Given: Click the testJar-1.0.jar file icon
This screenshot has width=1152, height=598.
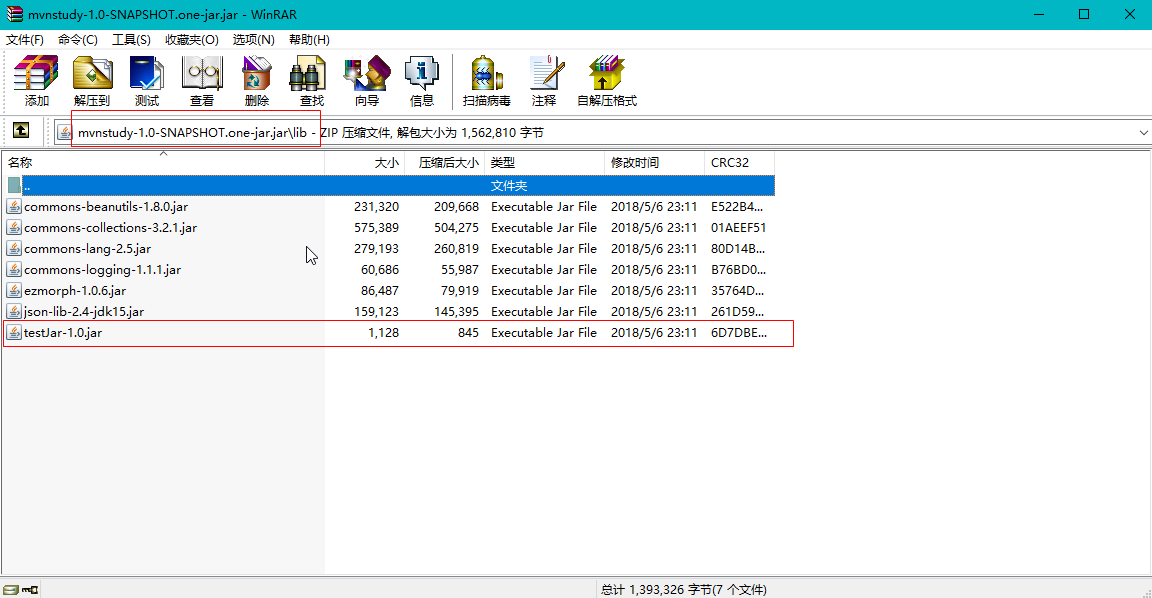Looking at the screenshot, I should coord(14,333).
